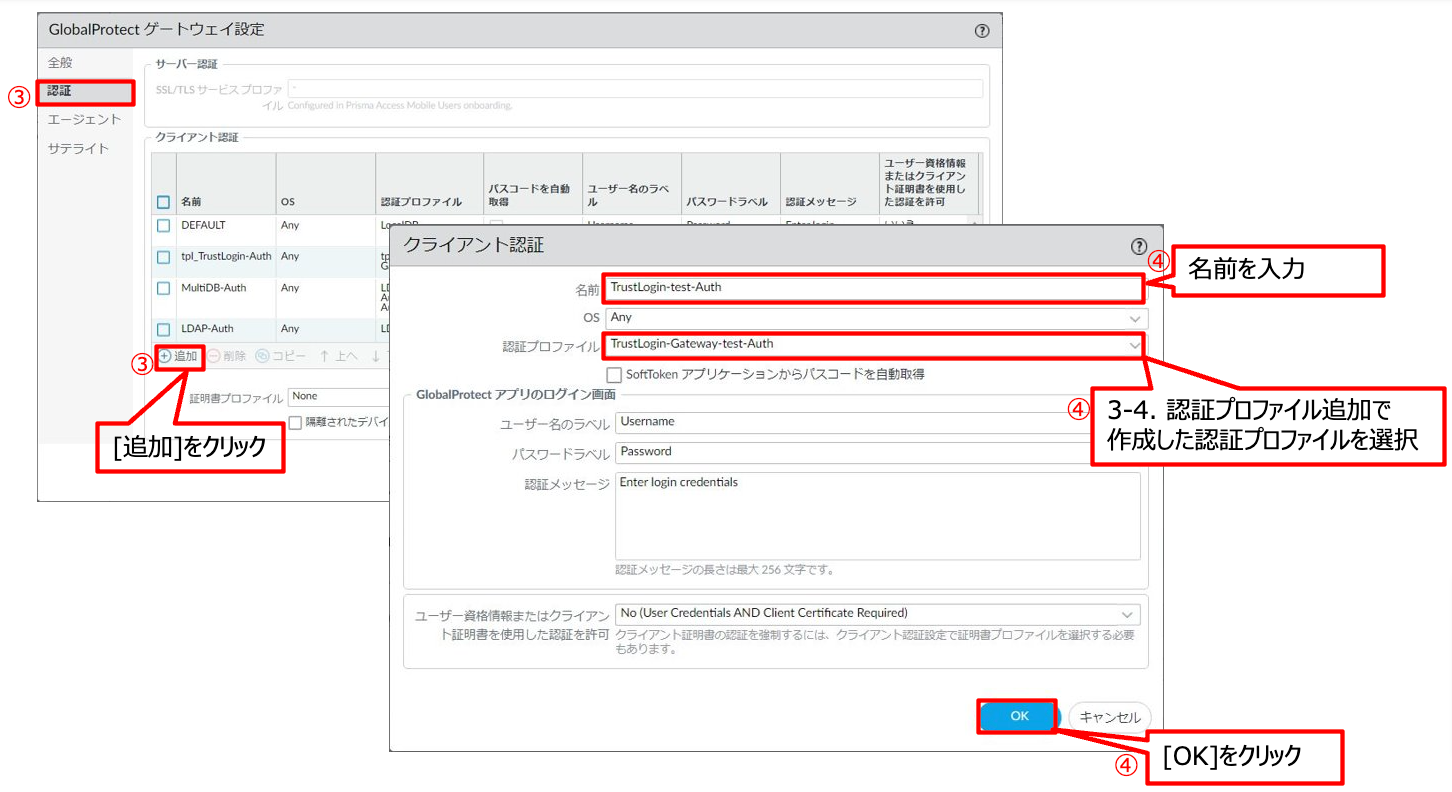Click the Any OS cell in DEFAULT row
Viewport: 1452px width, 792px height.
tap(290, 225)
